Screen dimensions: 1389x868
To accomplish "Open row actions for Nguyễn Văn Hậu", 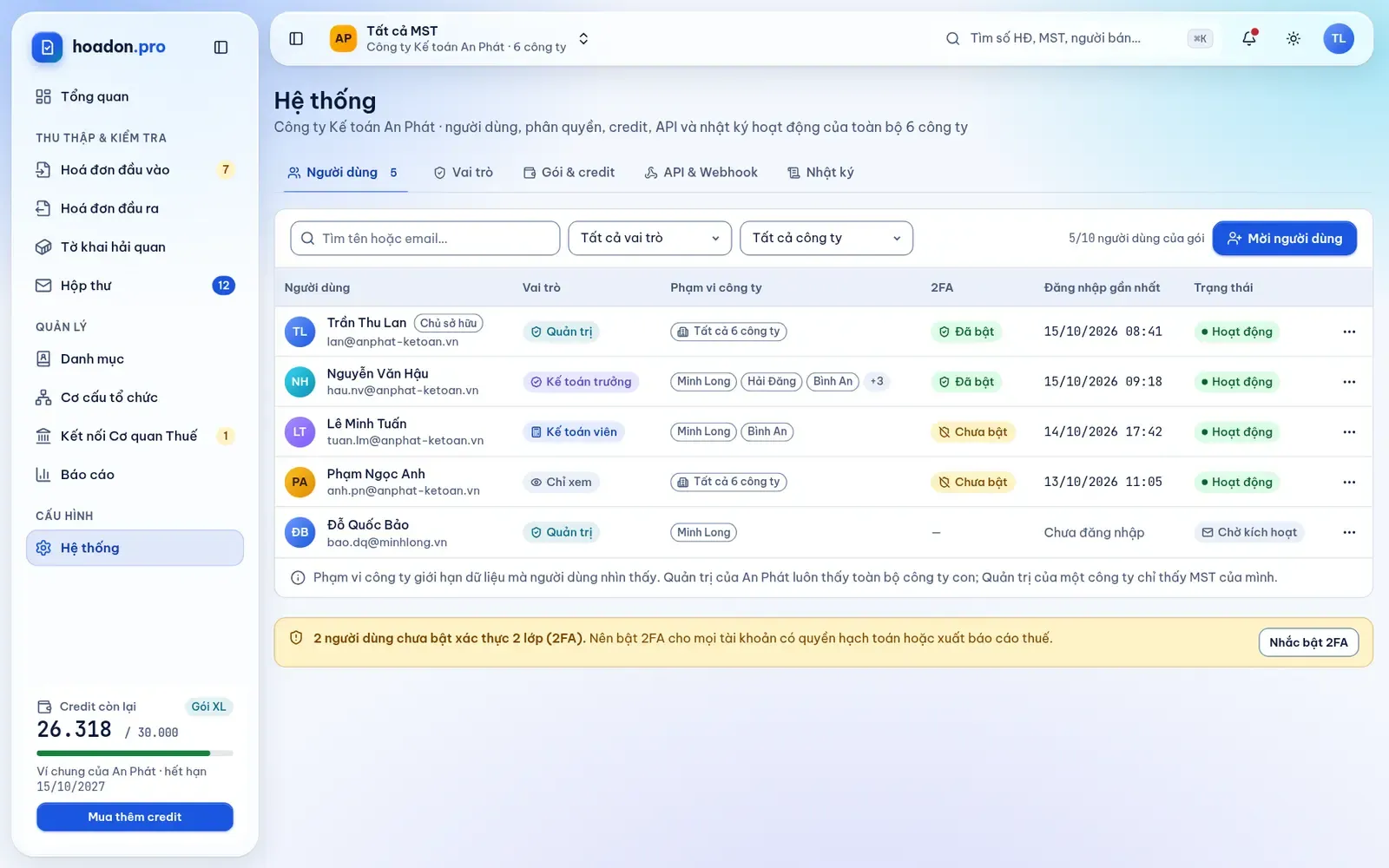I will tap(1349, 382).
